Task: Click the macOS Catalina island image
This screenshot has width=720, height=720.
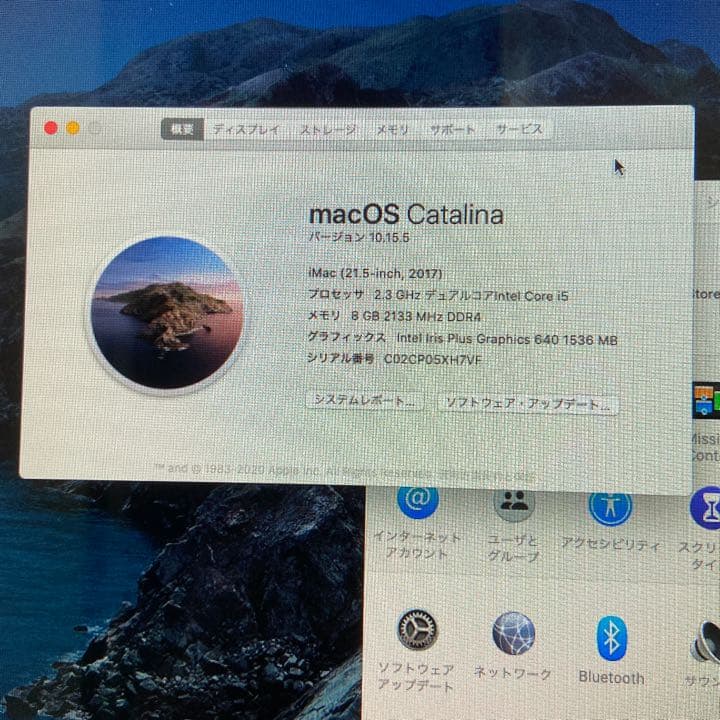Action: pyautogui.click(x=166, y=313)
